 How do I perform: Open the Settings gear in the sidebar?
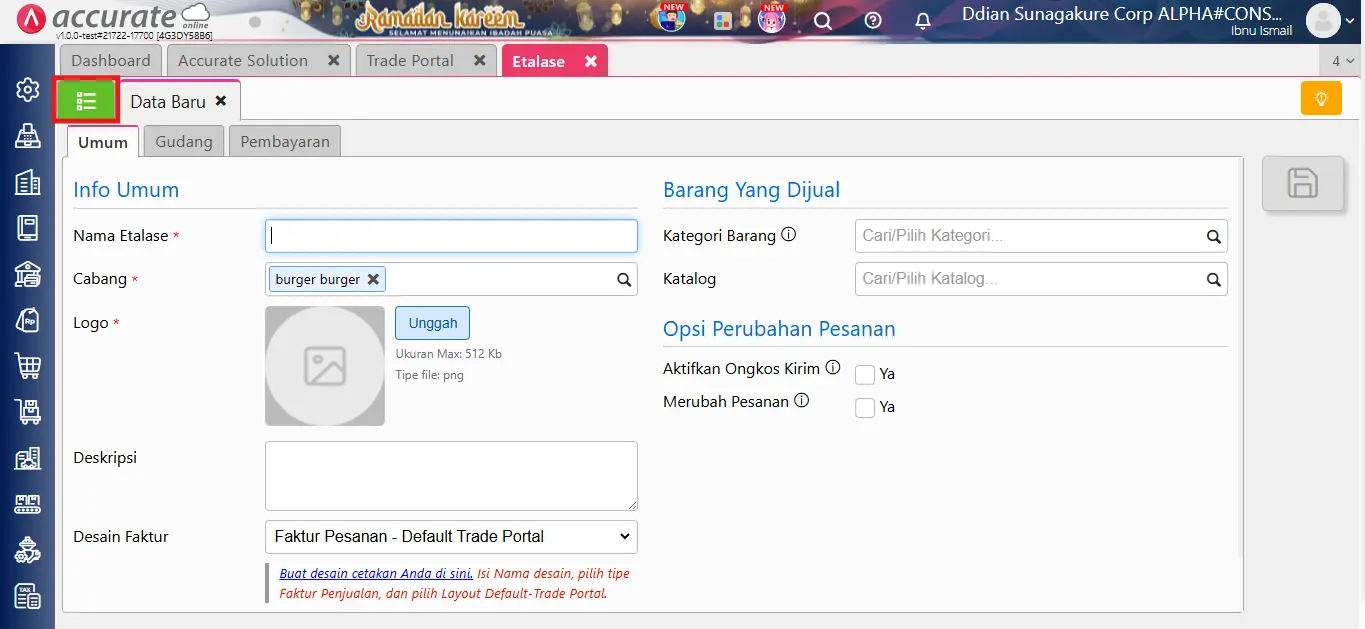click(x=27, y=89)
